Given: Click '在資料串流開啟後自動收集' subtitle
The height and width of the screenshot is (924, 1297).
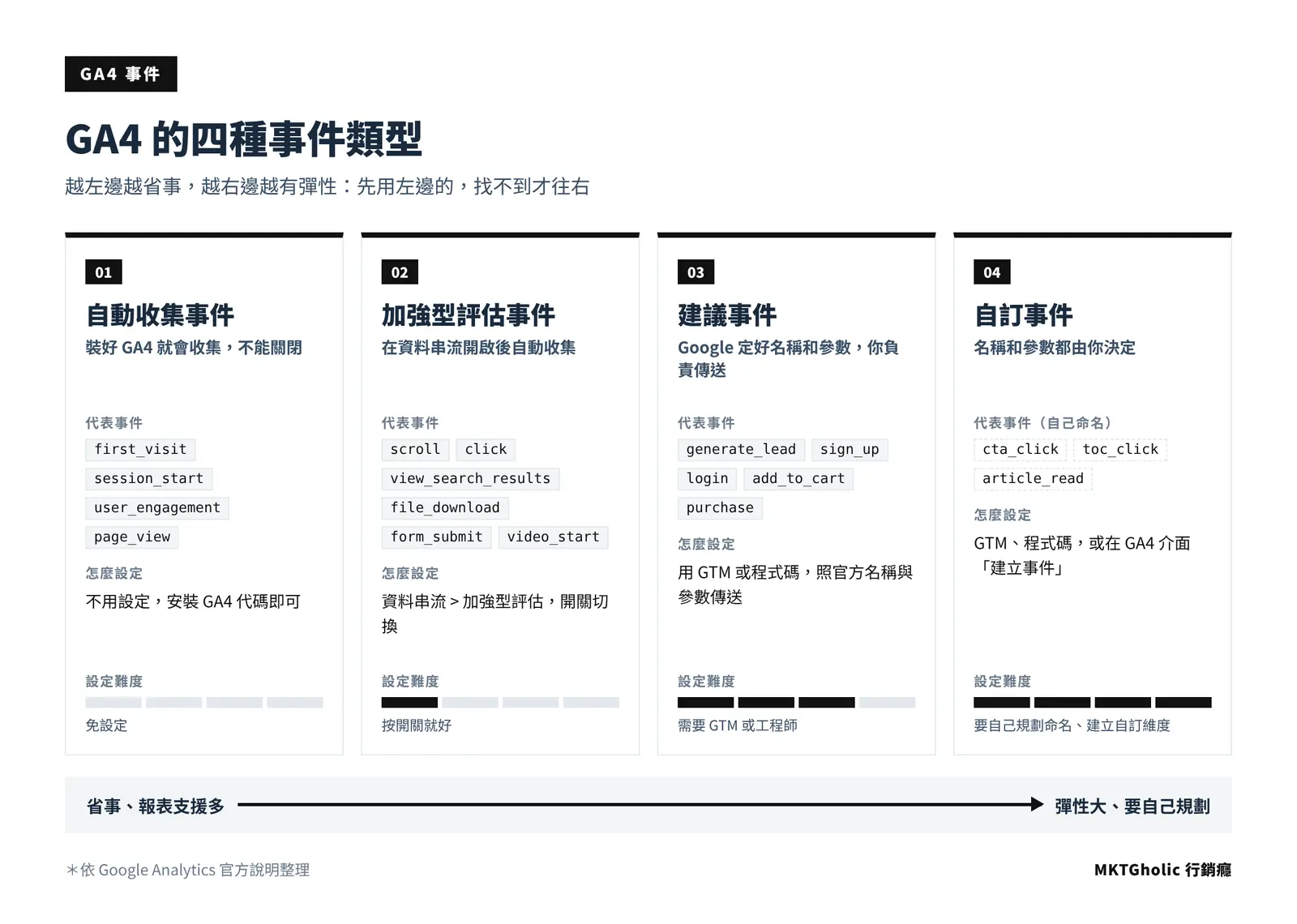Looking at the screenshot, I should click(x=478, y=348).
